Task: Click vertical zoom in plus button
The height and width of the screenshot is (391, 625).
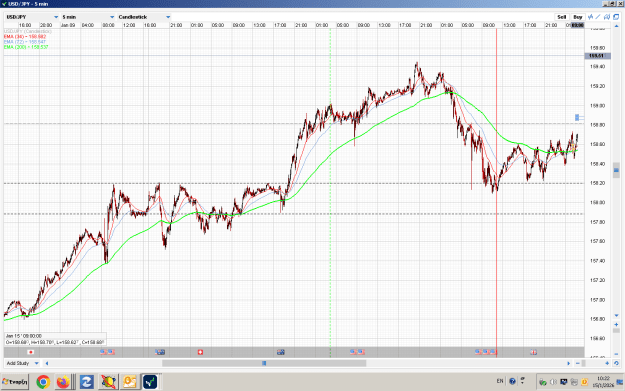Action: (616, 324)
